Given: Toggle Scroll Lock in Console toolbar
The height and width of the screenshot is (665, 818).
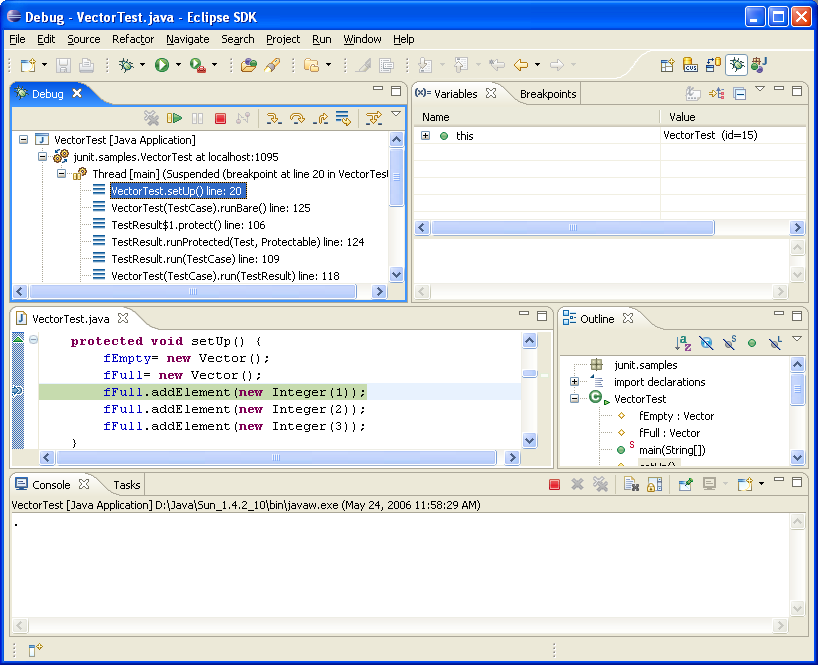Looking at the screenshot, I should [655, 485].
